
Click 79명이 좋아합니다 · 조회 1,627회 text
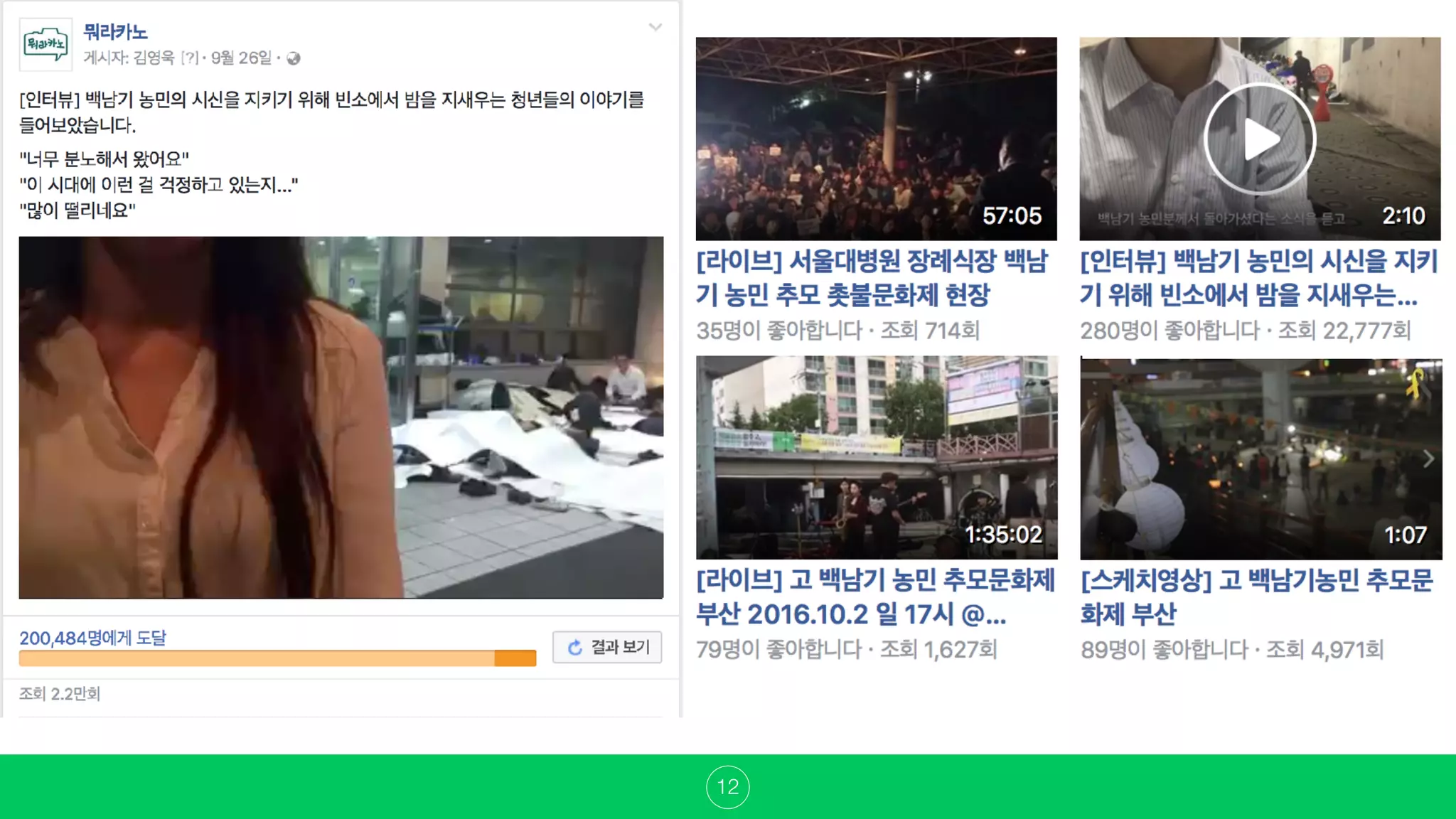tap(847, 650)
